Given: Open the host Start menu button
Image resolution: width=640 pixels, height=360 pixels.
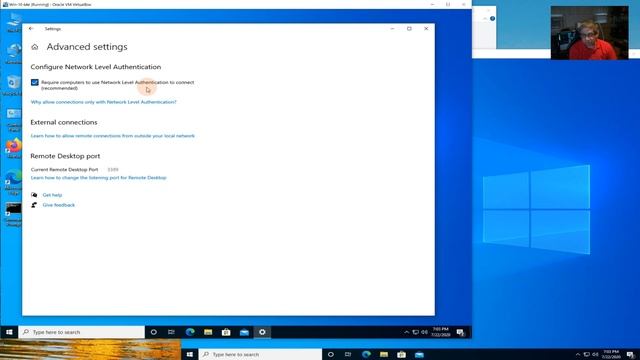Looking at the screenshot, I should tap(189, 354).
